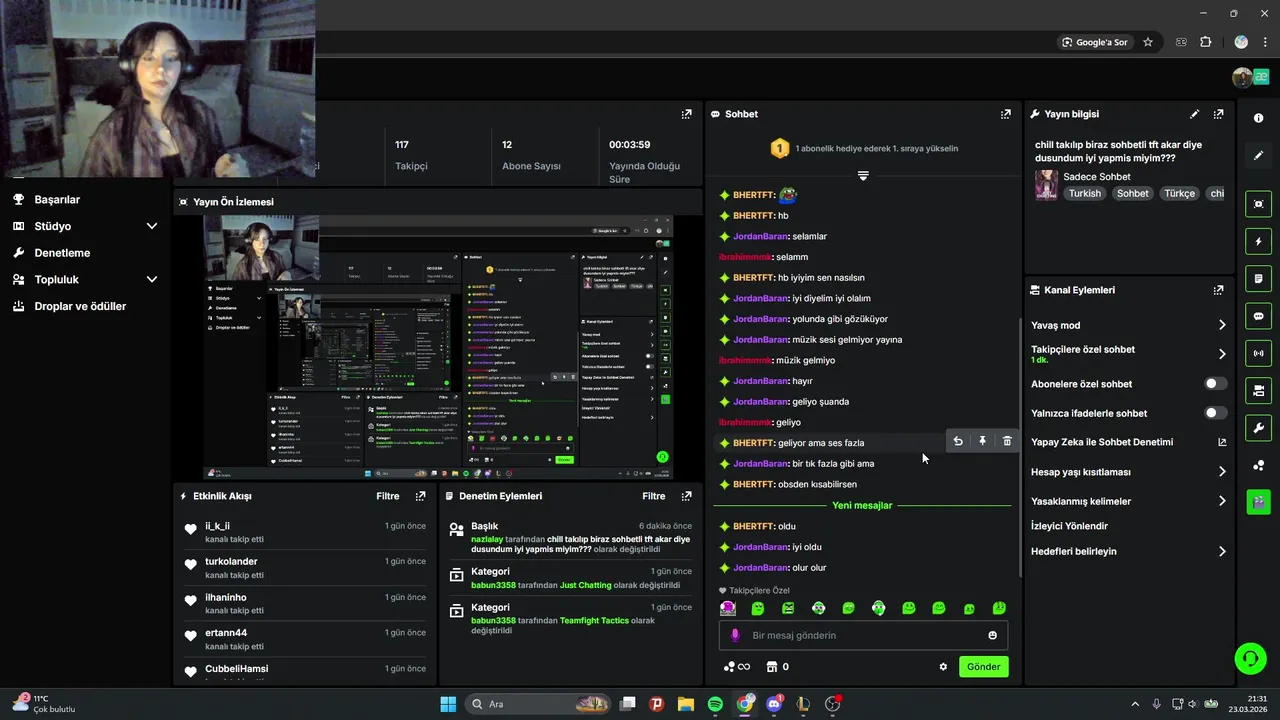Click the Türkçe tag in stream info
Viewport: 1280px width, 720px height.
coord(1179,193)
